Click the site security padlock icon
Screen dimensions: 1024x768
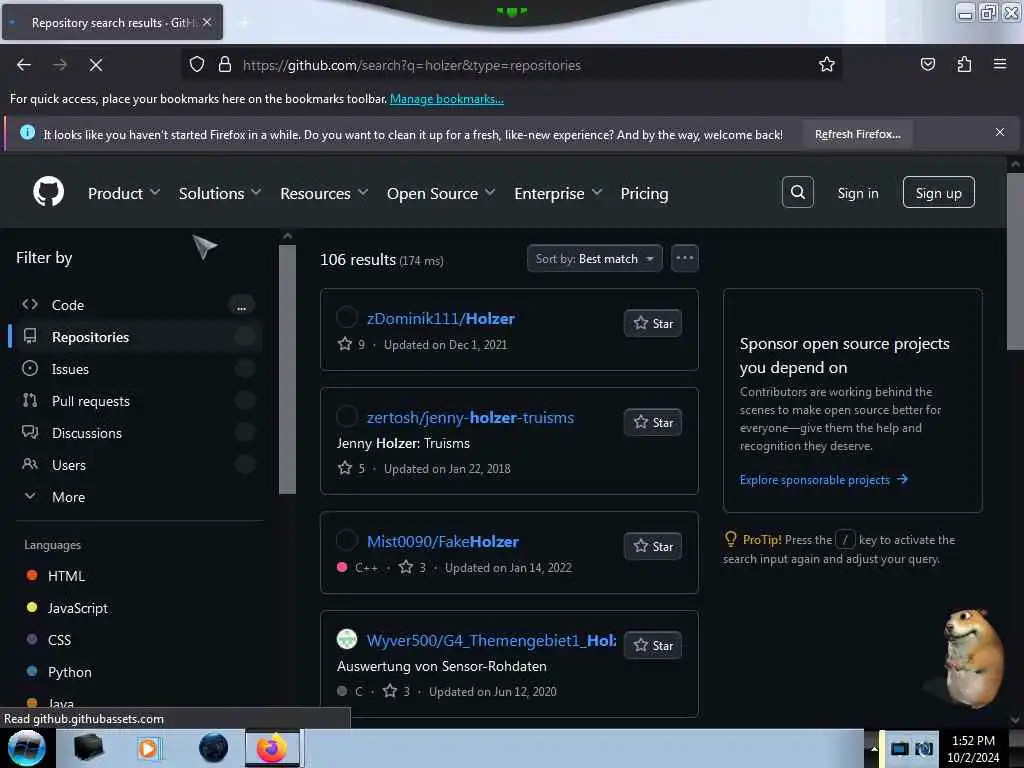click(225, 64)
